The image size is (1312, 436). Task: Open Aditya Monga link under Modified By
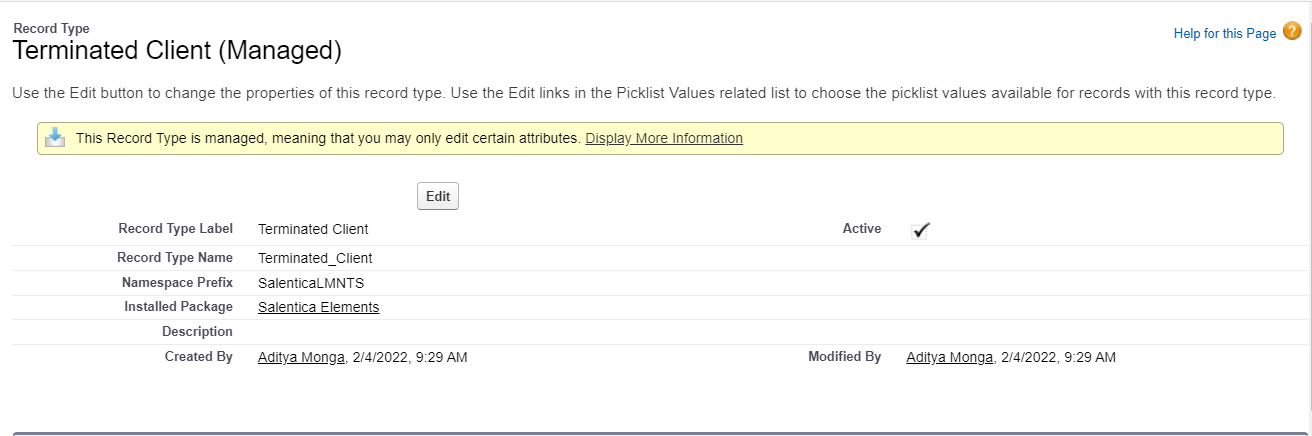[x=949, y=357]
